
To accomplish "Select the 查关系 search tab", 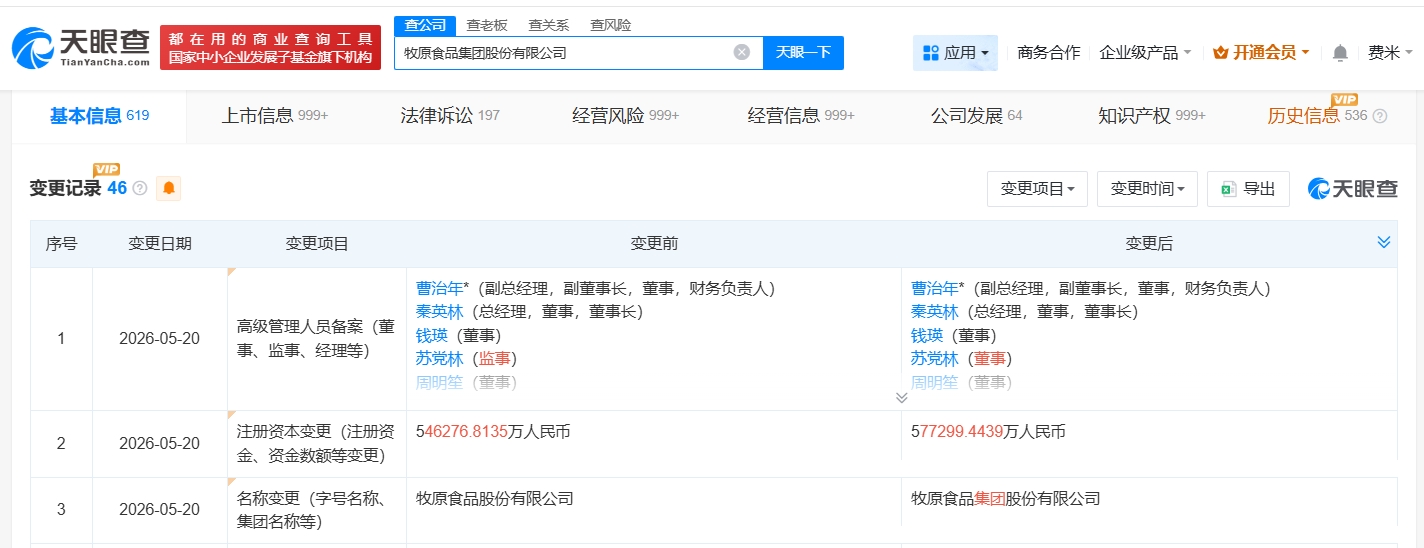I will (548, 25).
